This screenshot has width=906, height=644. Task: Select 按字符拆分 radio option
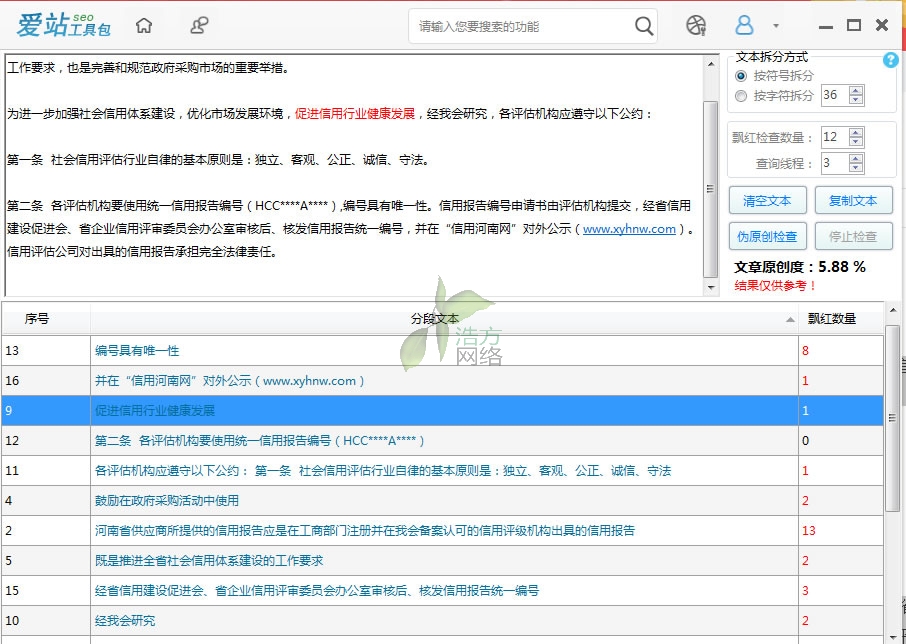[741, 96]
